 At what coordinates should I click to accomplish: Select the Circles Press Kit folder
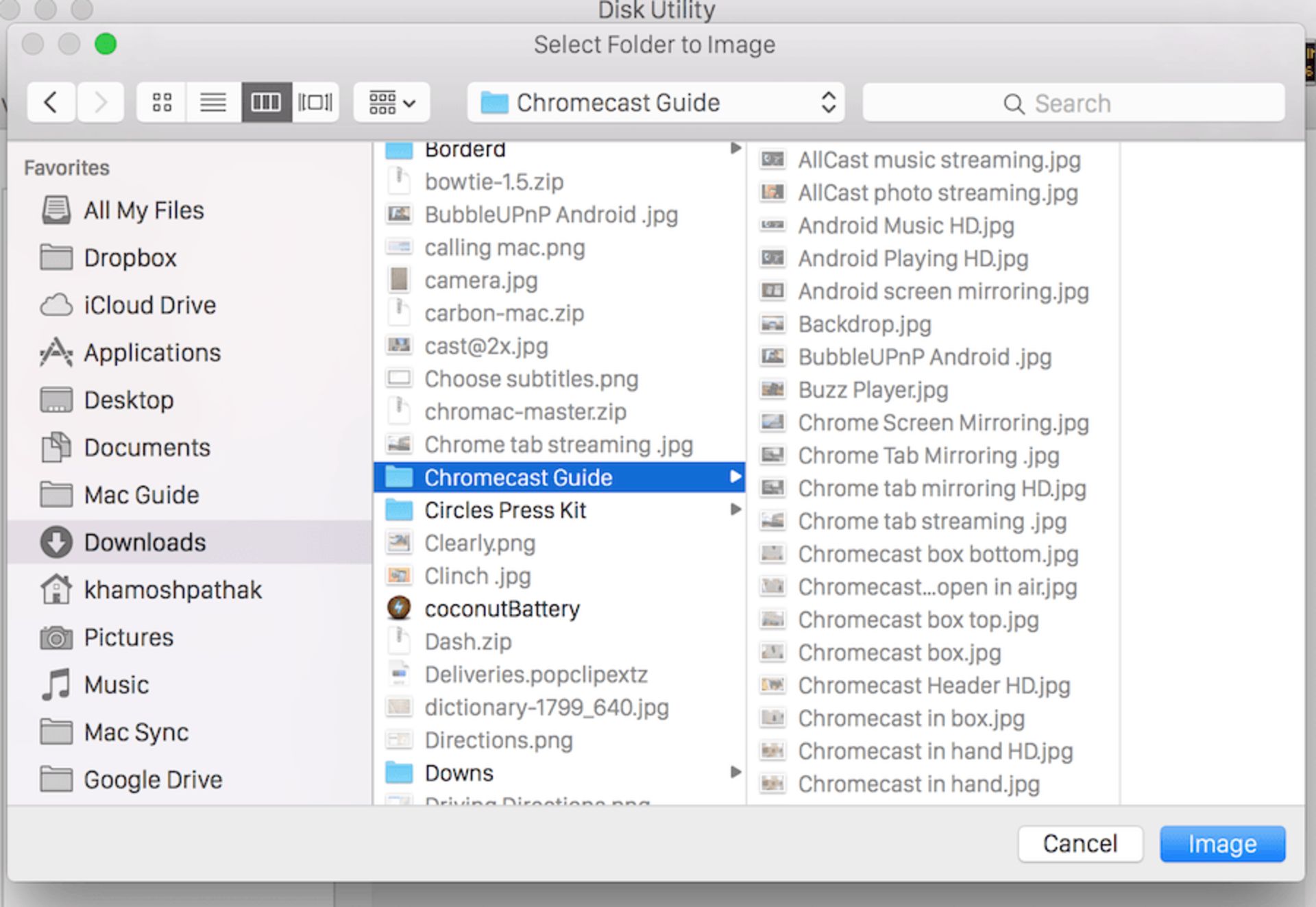point(559,510)
